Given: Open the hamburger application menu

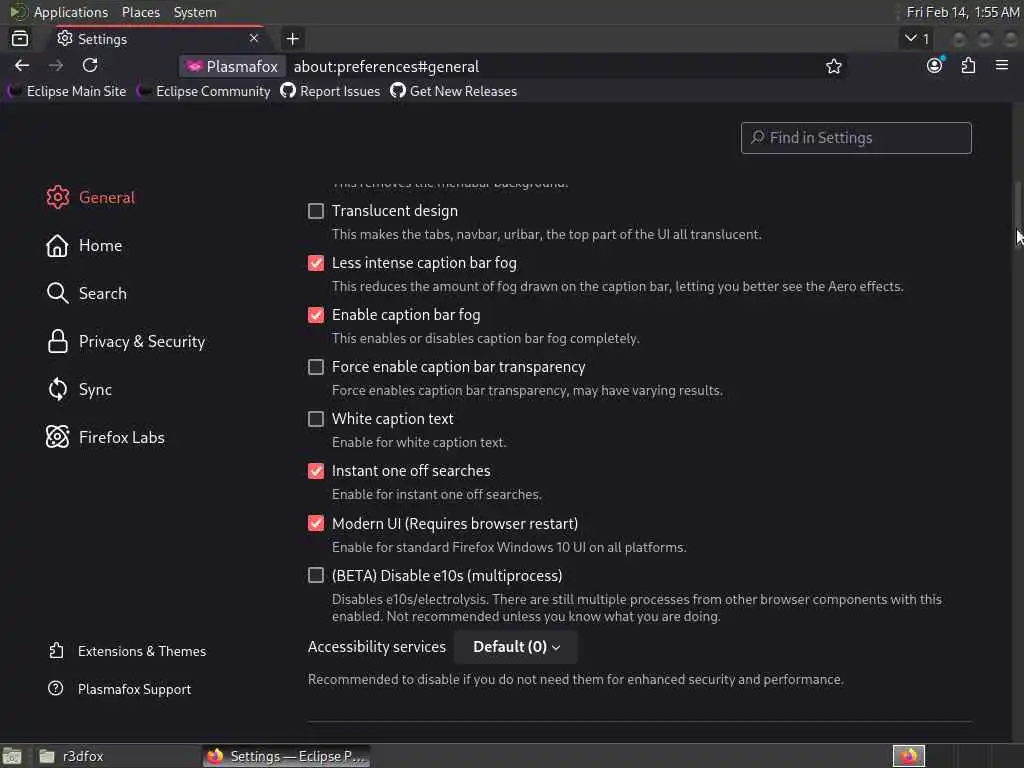Looking at the screenshot, I should [1002, 65].
